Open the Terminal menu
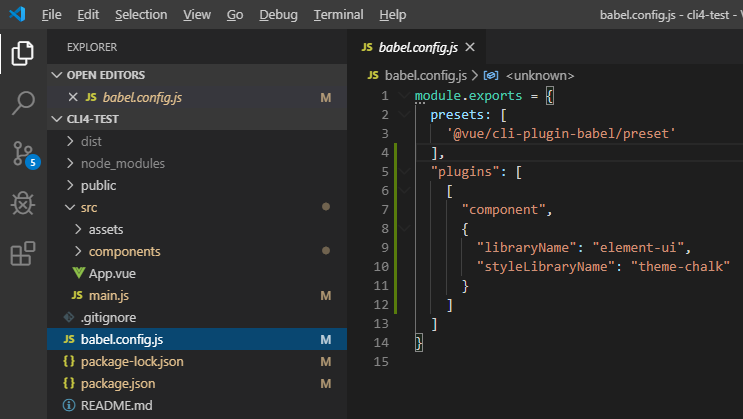Viewport: 743px width, 419px height. coord(338,15)
